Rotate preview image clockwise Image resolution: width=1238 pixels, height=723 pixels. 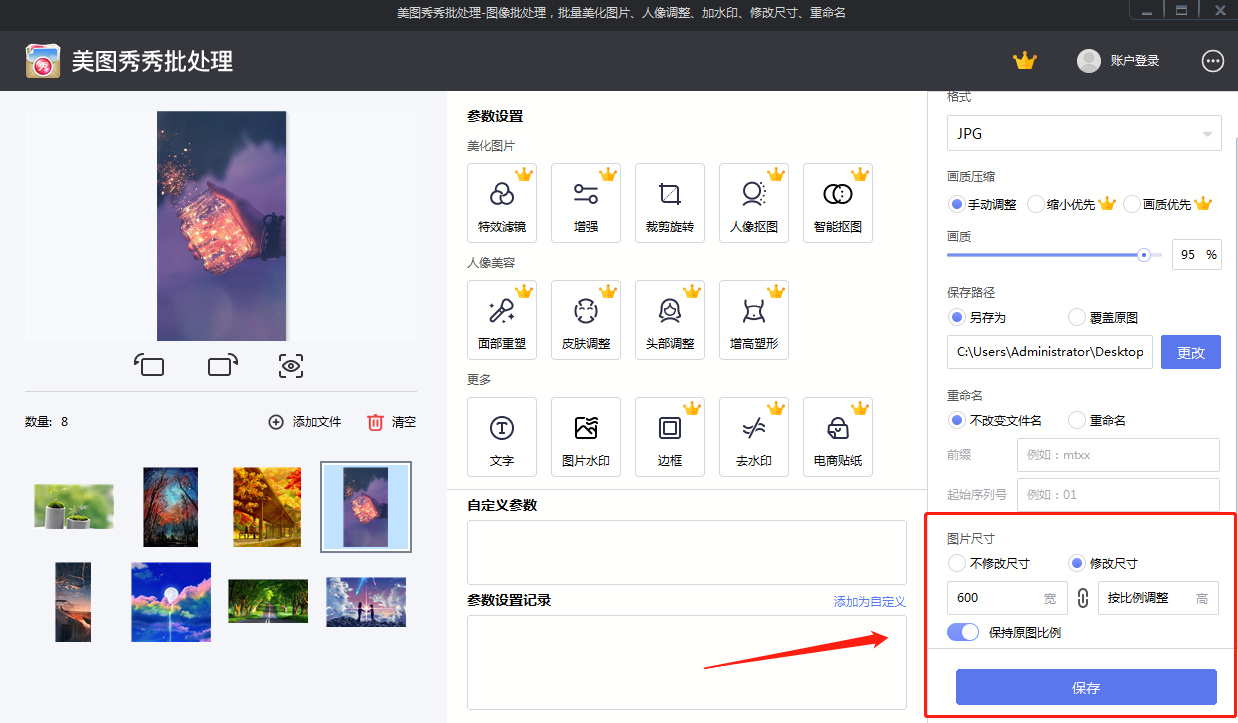pos(222,365)
